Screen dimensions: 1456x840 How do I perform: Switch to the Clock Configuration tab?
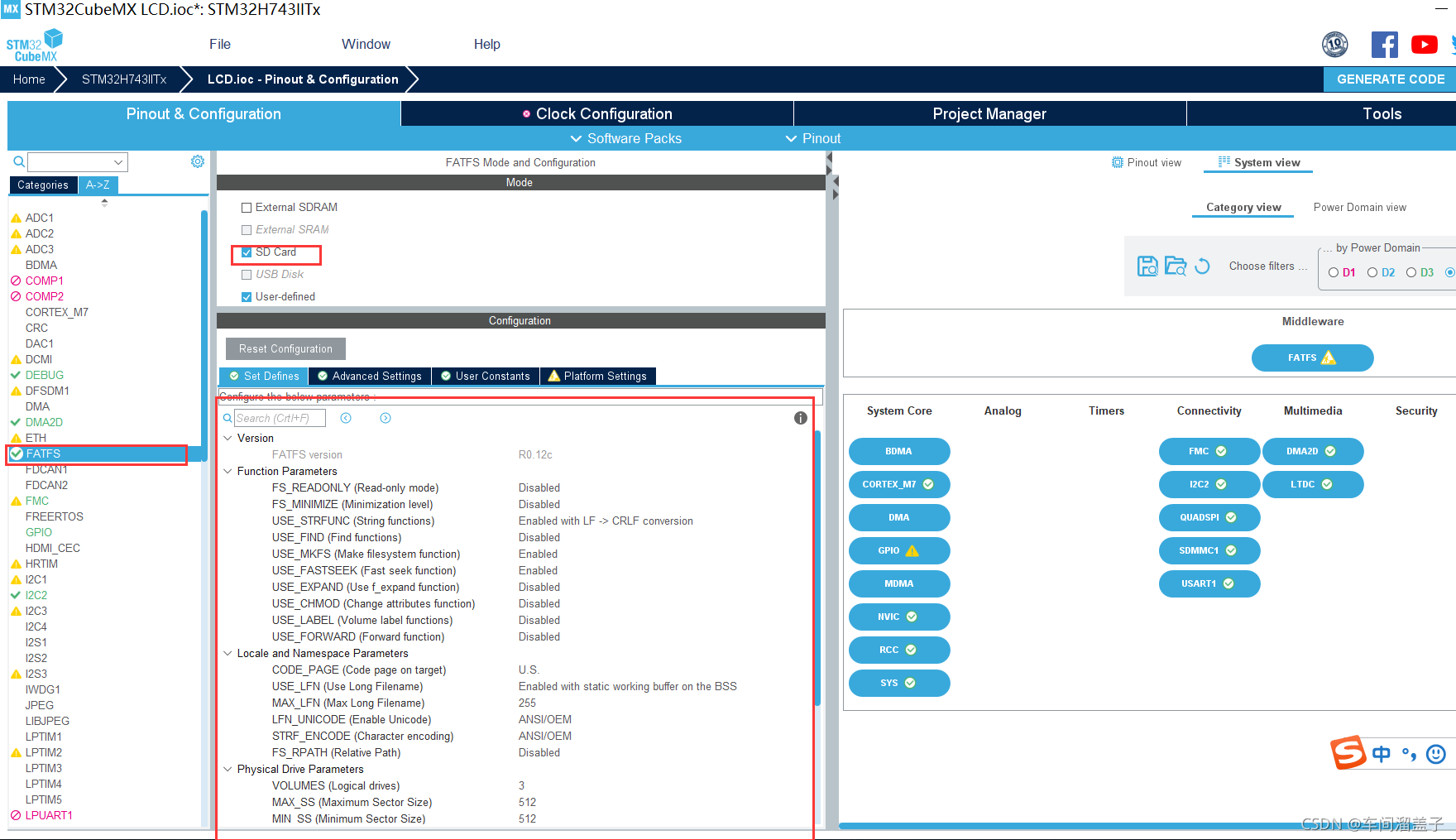pyautogui.click(x=597, y=113)
